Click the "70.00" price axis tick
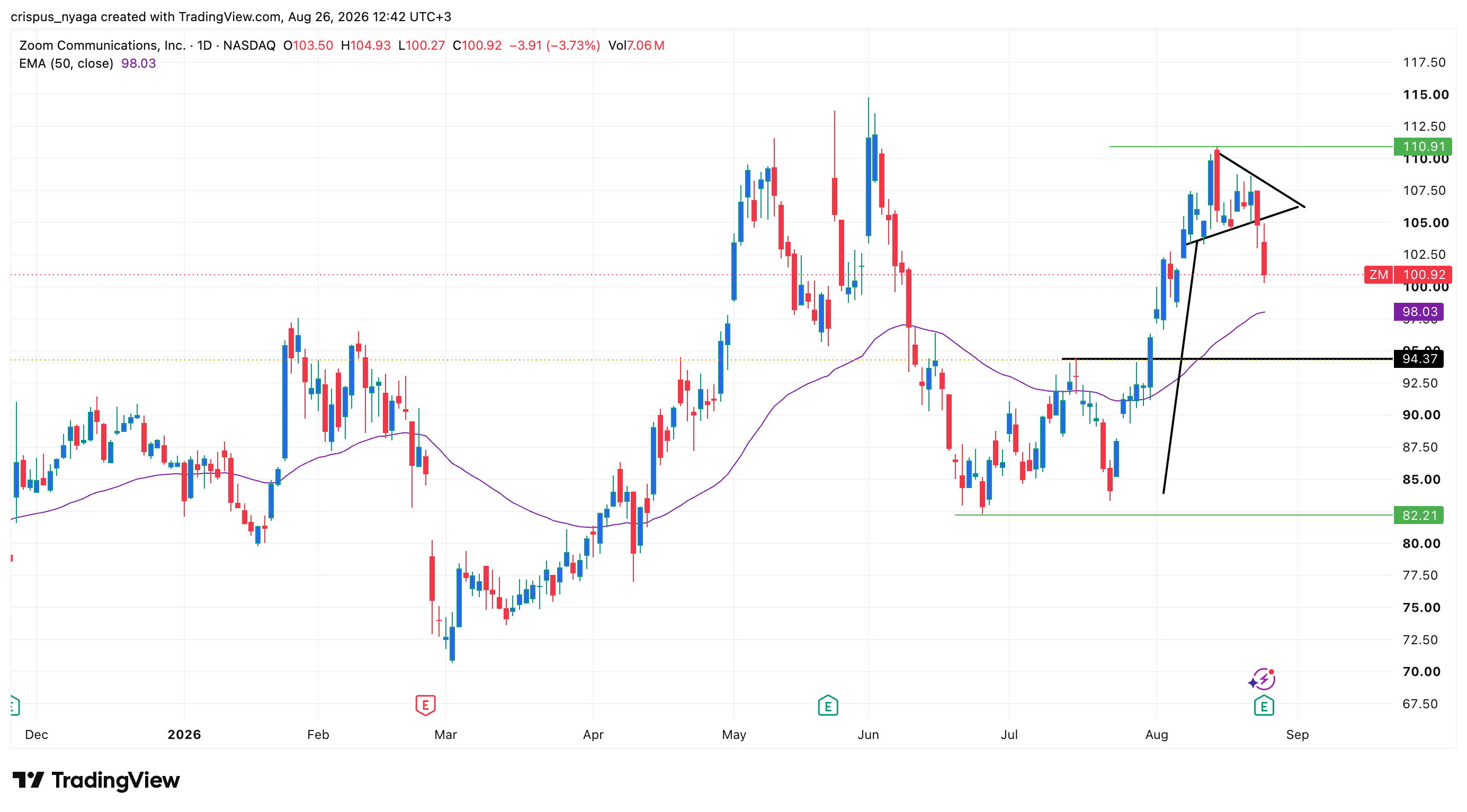 (1421, 671)
